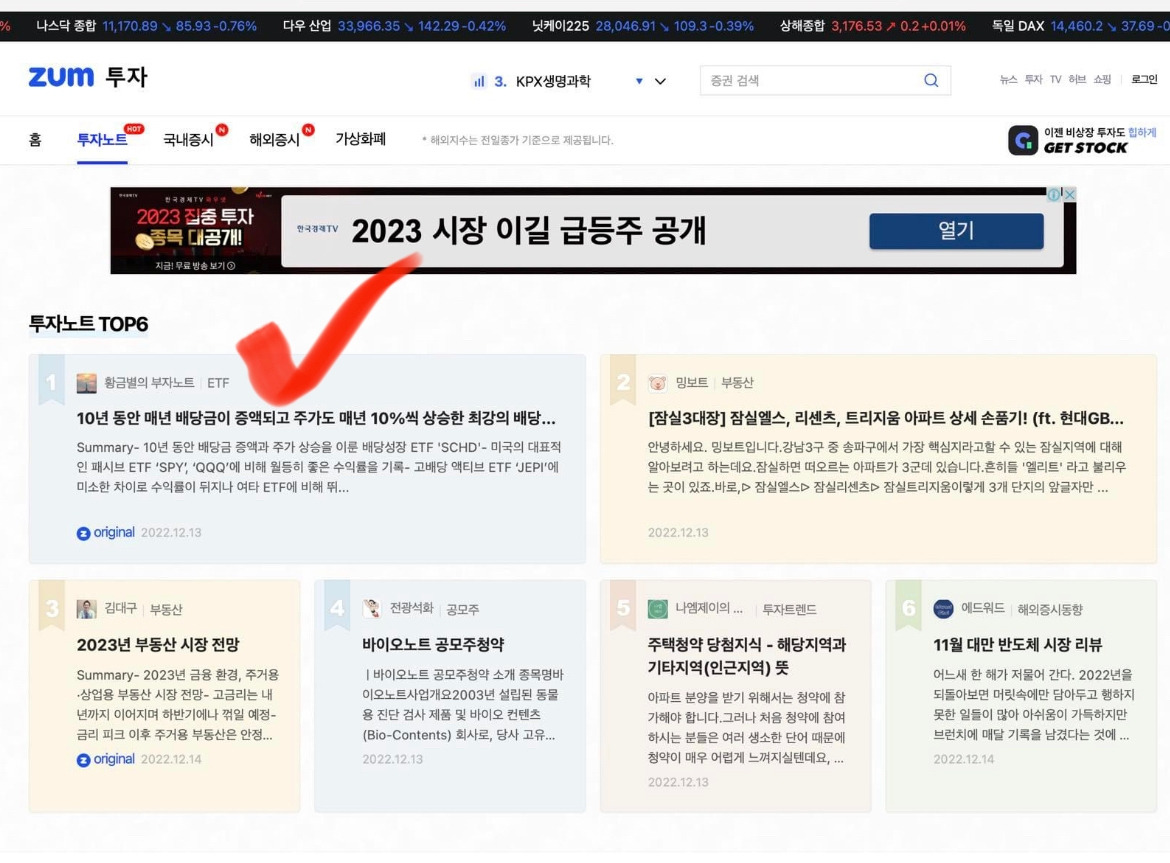The image size is (1170, 863).
Task: Click the bar chart icon beside KPX생명과학
Action: [x=479, y=81]
